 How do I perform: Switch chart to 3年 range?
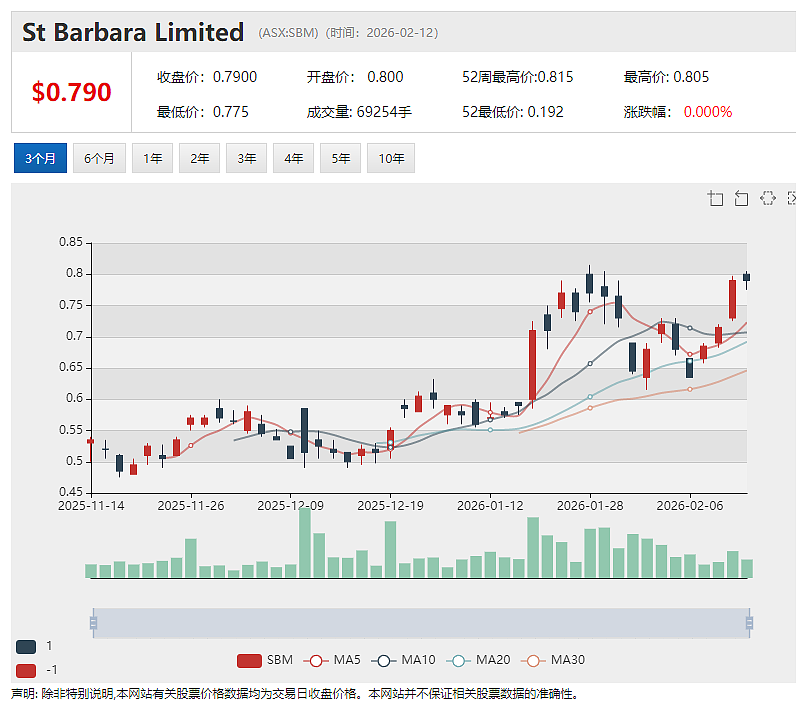[246, 158]
